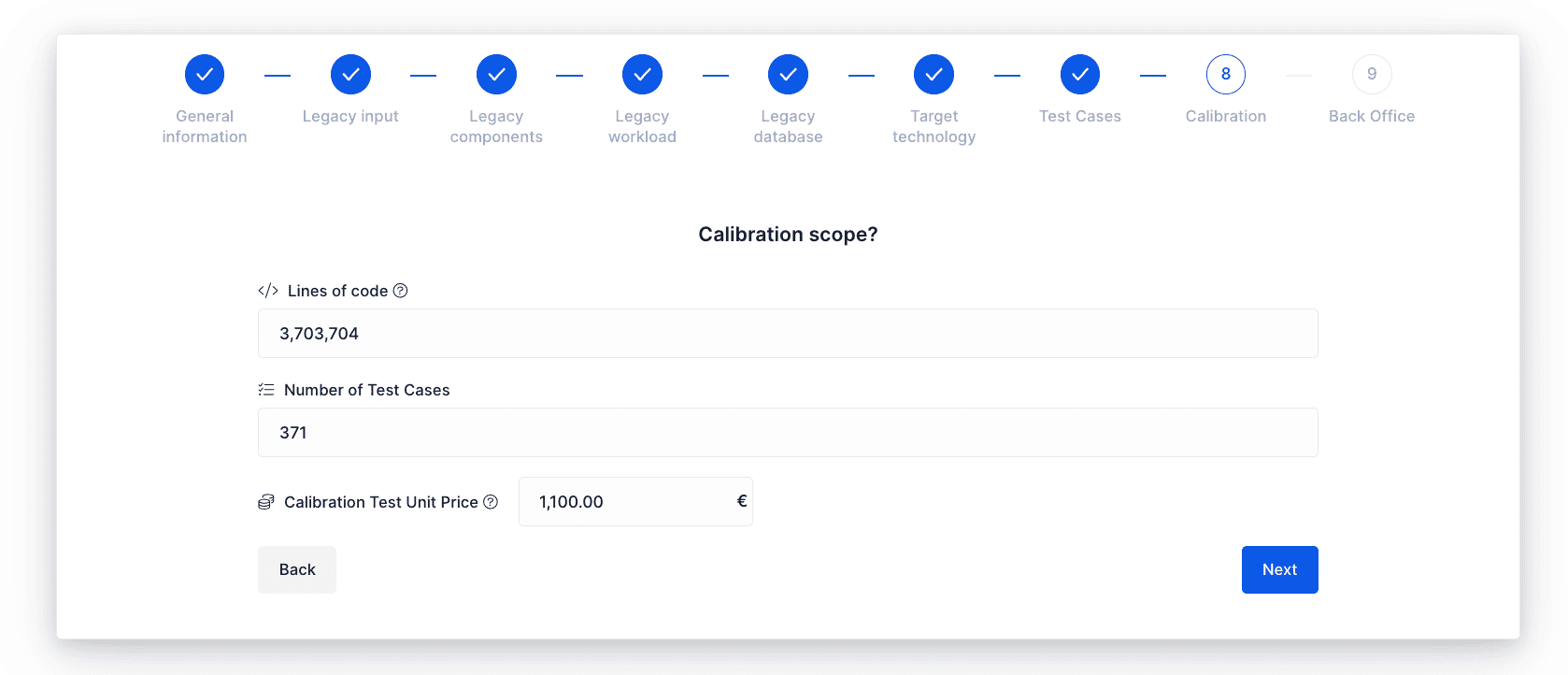Jump to the Legacy database step checkmark
1568x675 pixels.
[x=788, y=75]
